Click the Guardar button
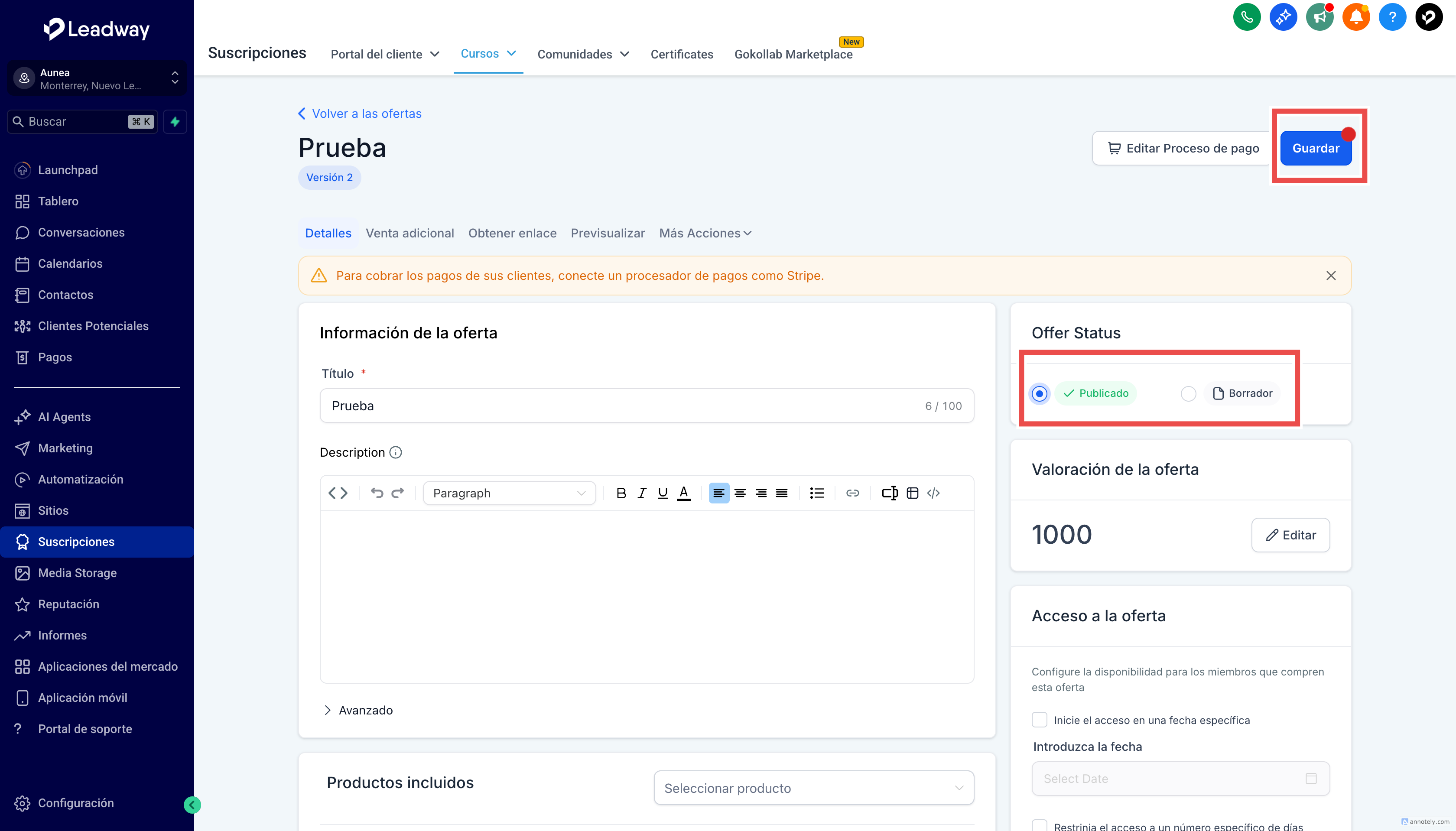Image resolution: width=1456 pixels, height=831 pixels. click(1315, 148)
